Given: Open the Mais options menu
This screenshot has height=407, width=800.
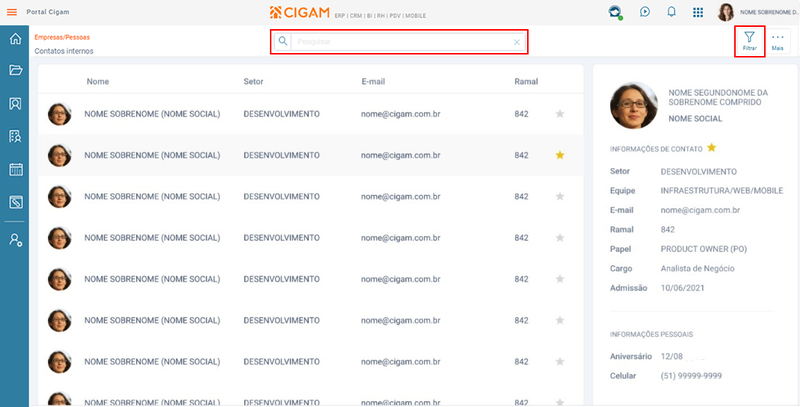Looking at the screenshot, I should pyautogui.click(x=778, y=41).
